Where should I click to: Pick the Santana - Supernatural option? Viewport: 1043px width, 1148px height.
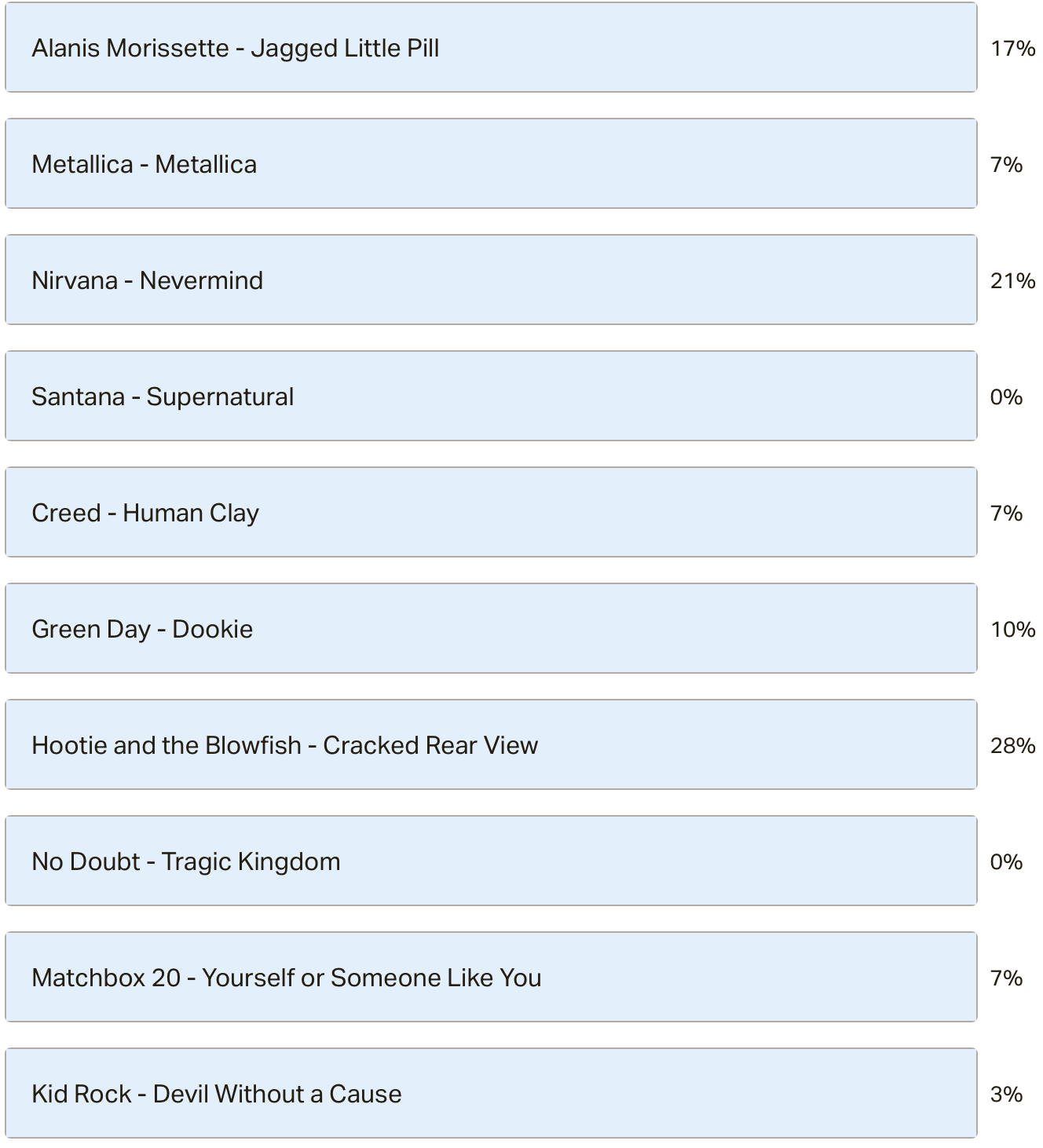(x=491, y=397)
